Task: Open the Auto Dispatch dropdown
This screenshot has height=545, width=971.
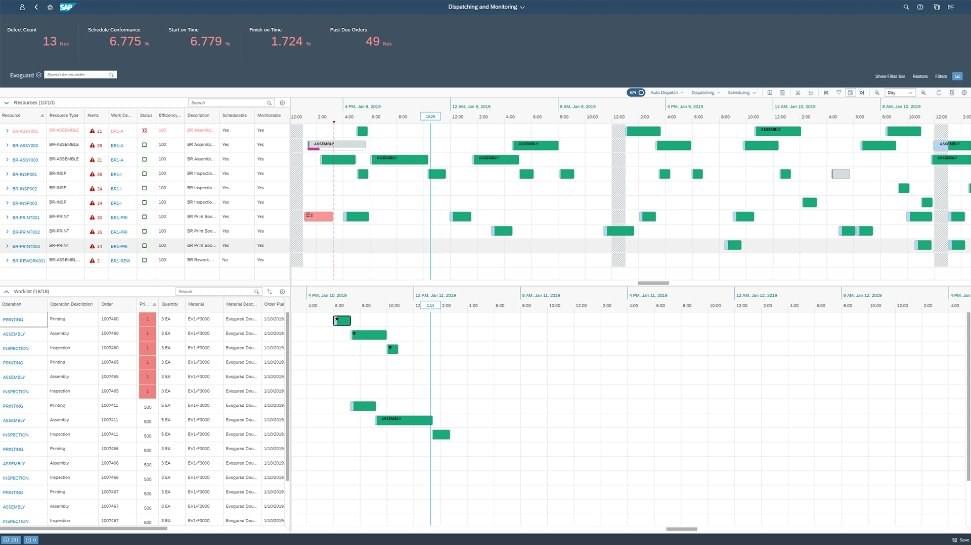Action: pyautogui.click(x=667, y=92)
